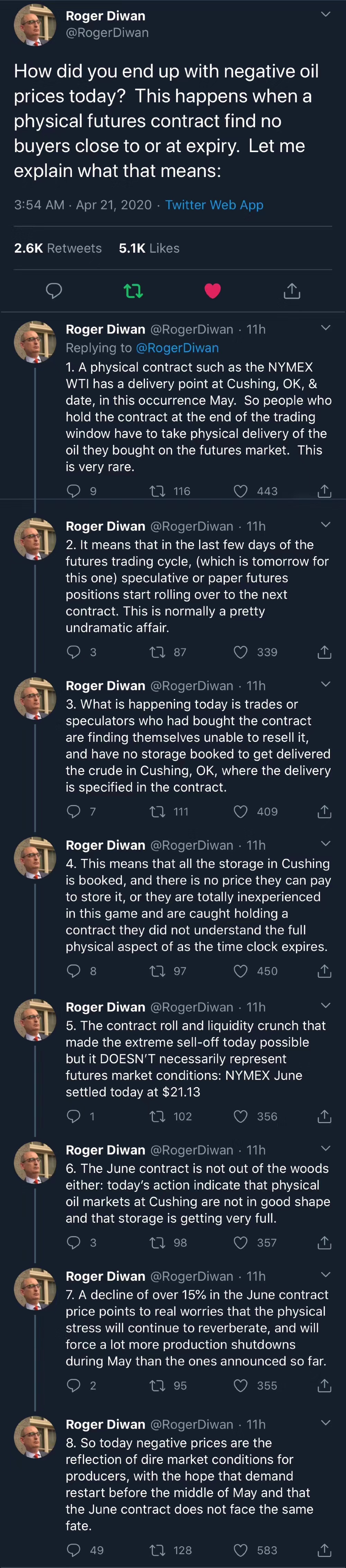Open Roger Diwan's top profile avatar
This screenshot has width=346, height=1568.
tap(35, 24)
